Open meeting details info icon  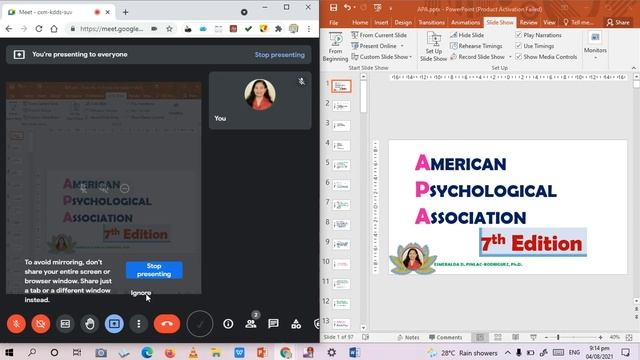(x=228, y=324)
